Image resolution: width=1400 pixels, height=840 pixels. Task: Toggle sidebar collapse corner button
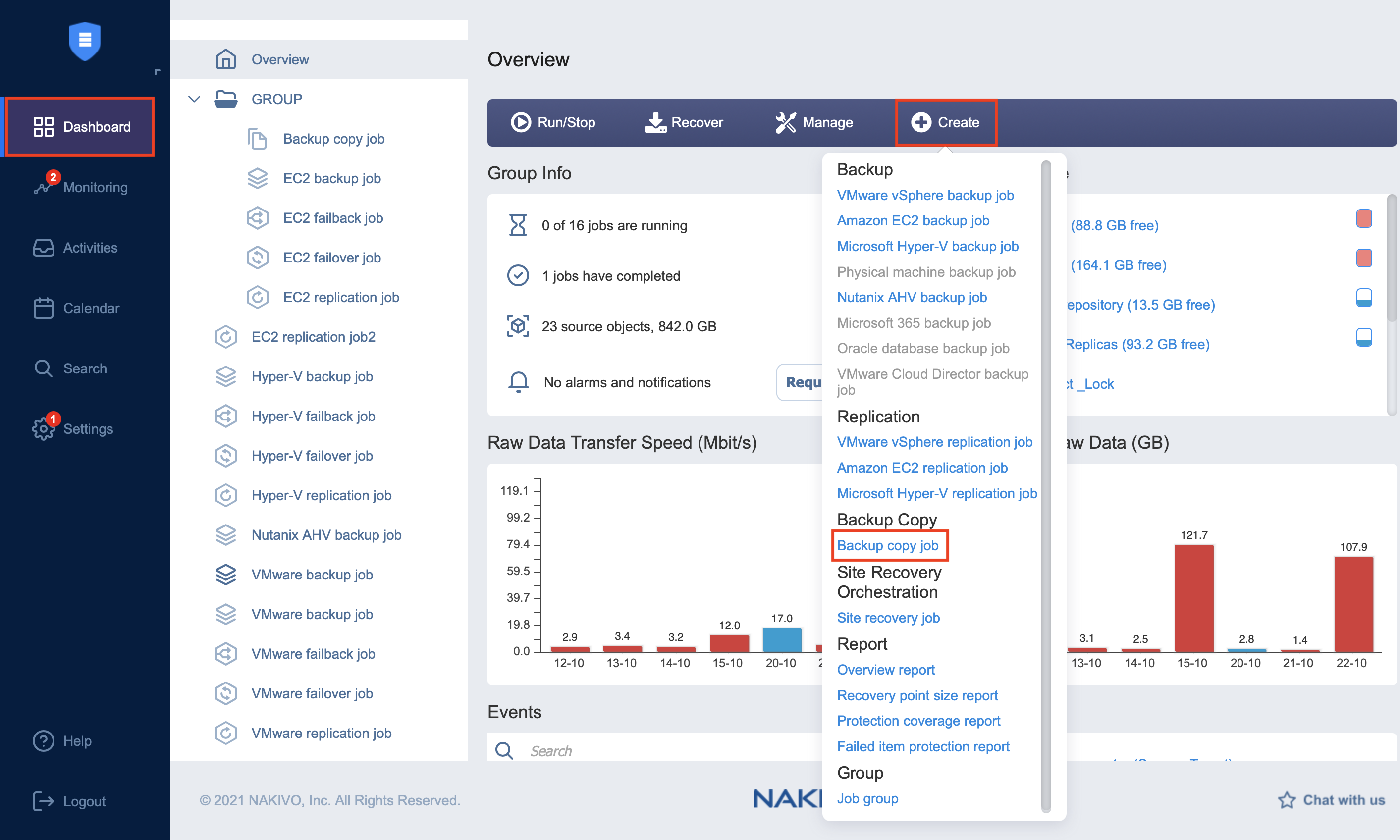[158, 72]
